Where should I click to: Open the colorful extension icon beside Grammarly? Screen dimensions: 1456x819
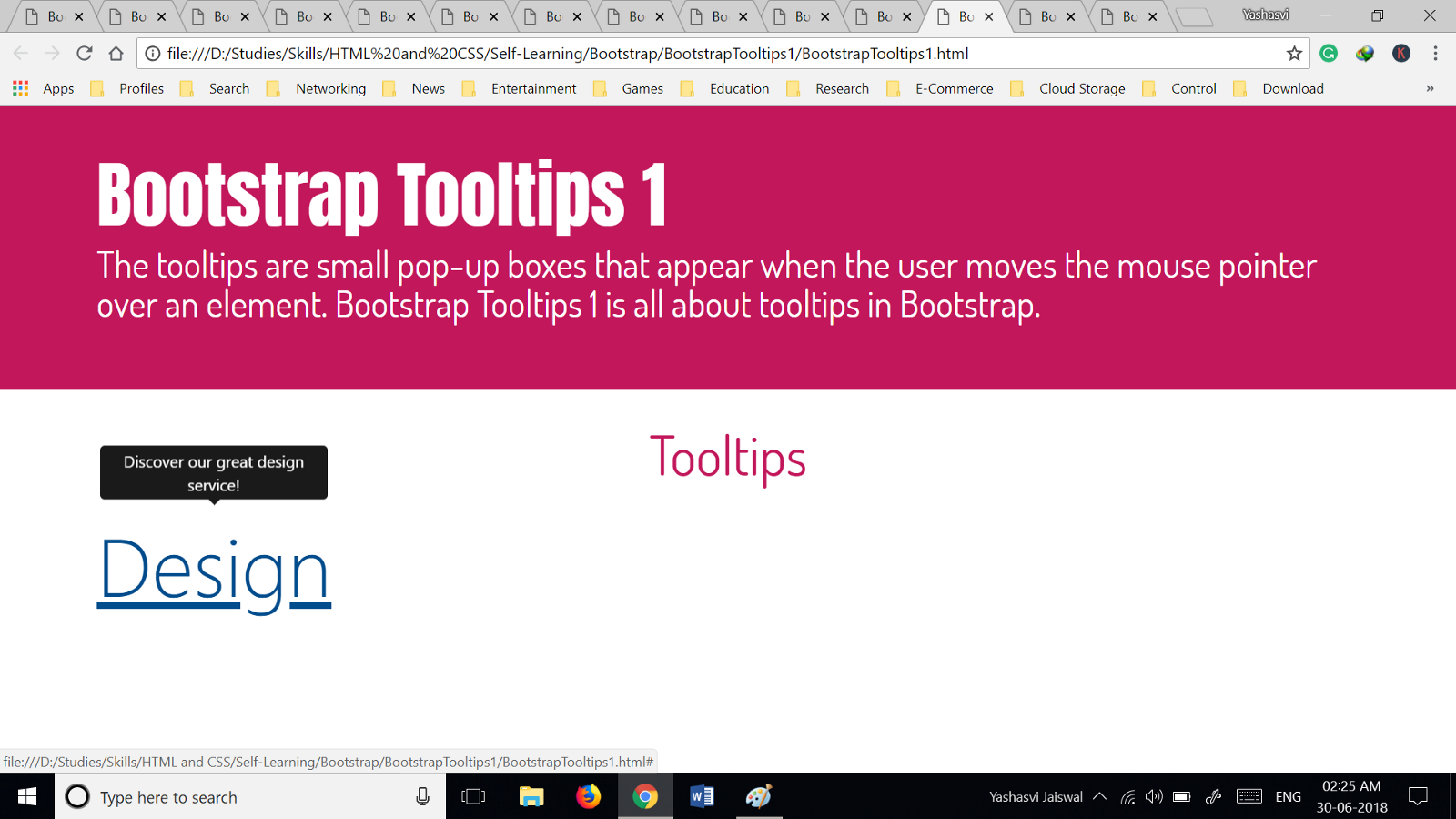pos(1364,54)
